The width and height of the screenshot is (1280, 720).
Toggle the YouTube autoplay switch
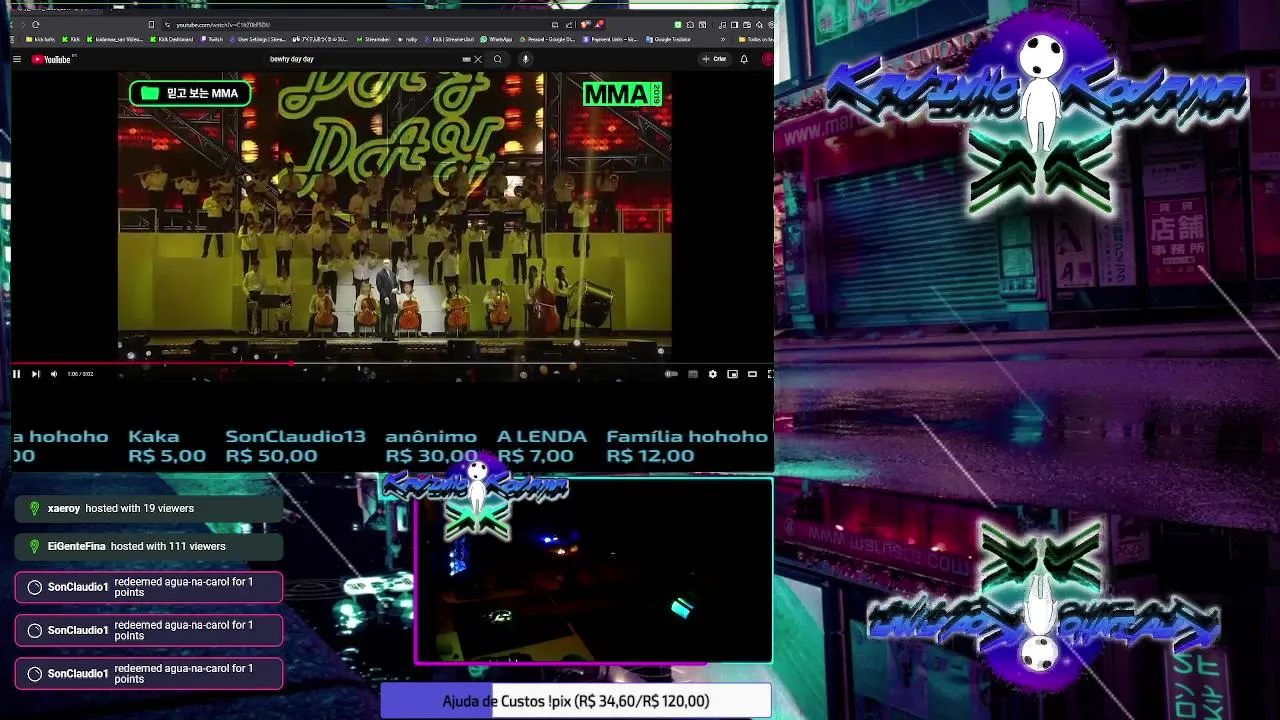[672, 374]
